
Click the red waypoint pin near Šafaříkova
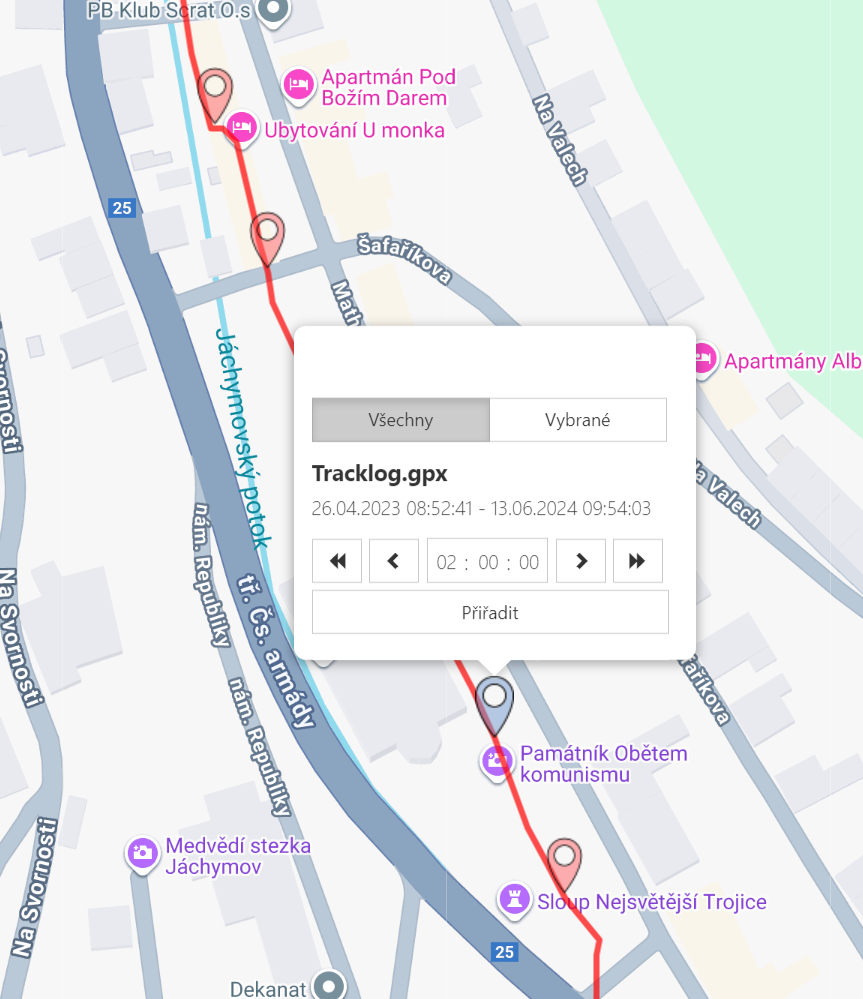pyautogui.click(x=267, y=237)
